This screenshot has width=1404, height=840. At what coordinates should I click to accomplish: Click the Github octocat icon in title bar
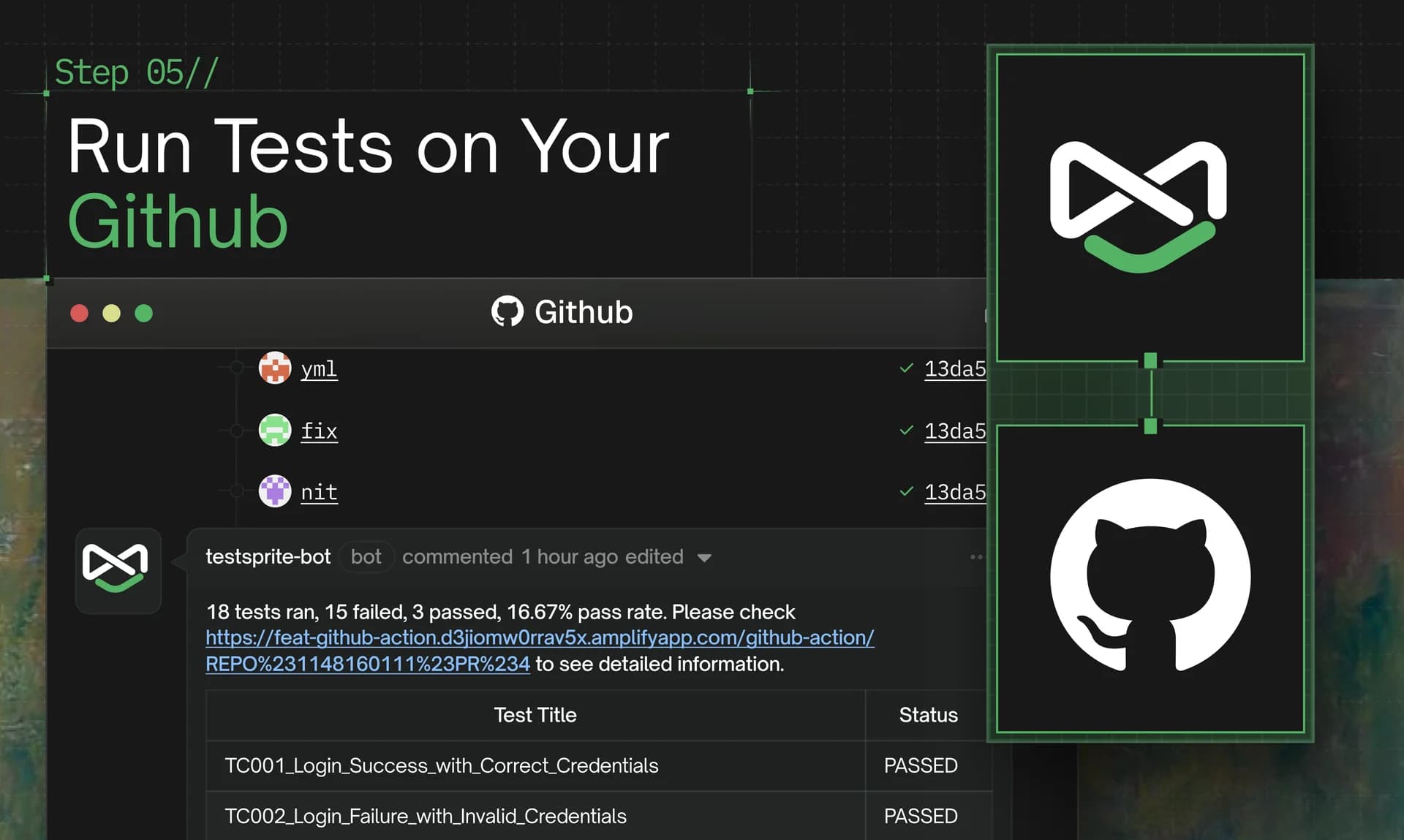click(x=507, y=311)
